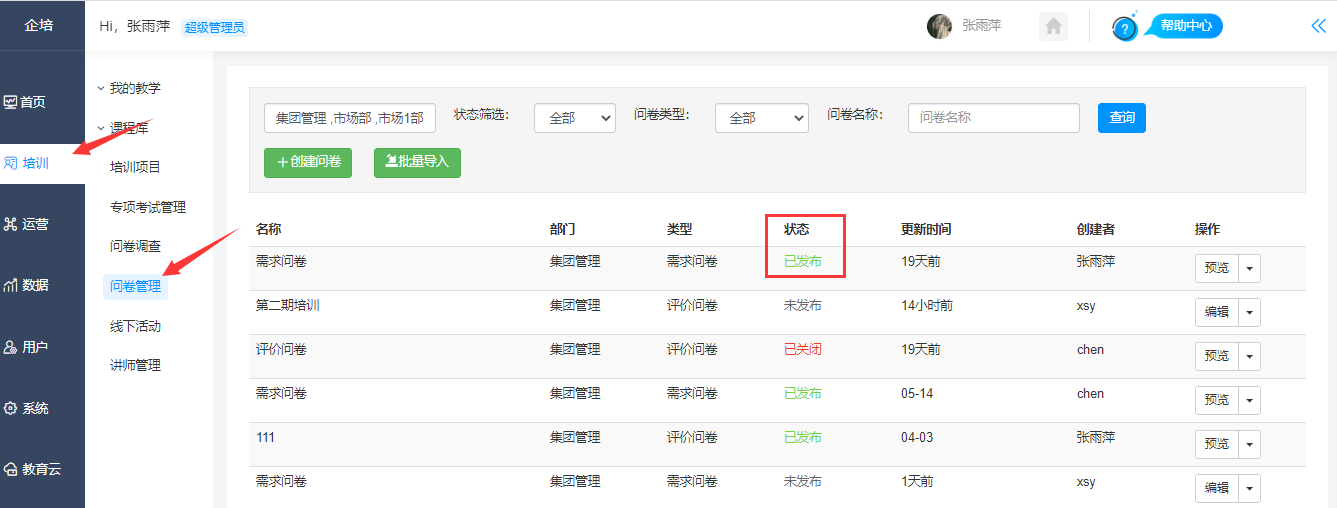
Task: Open the help center question mark icon
Action: [1125, 28]
